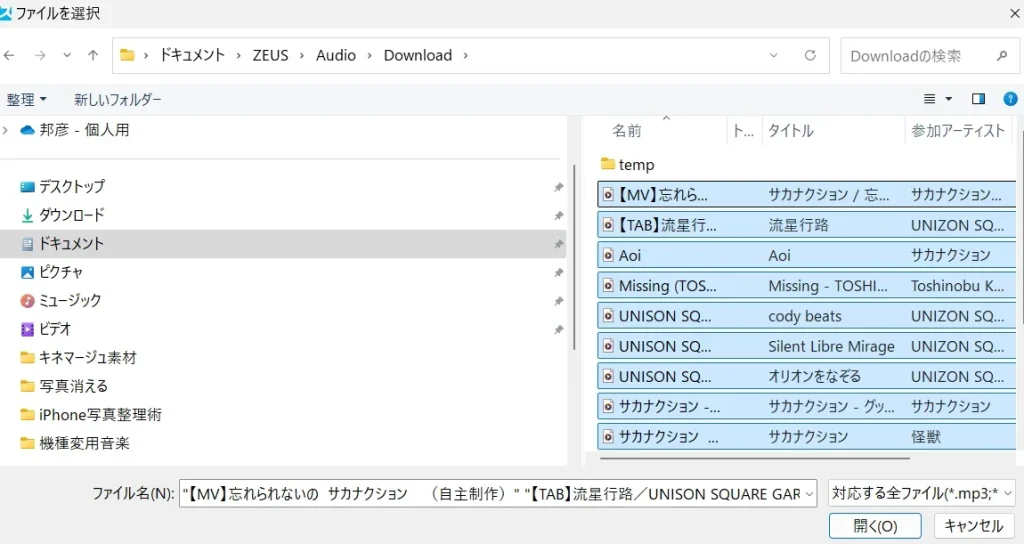Viewport: 1024px width, 544px height.
Task: Refresh the Download folder view
Action: click(810, 56)
